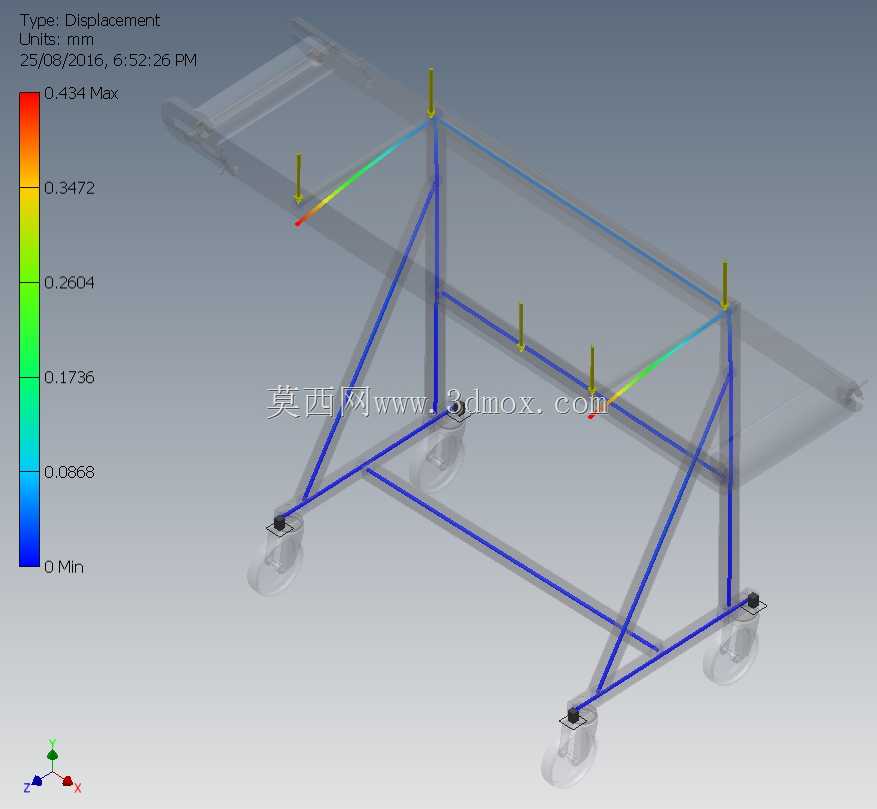Screen dimensions: 877x809
Task: Click the 'Units: mm' label
Action: (x=56, y=40)
